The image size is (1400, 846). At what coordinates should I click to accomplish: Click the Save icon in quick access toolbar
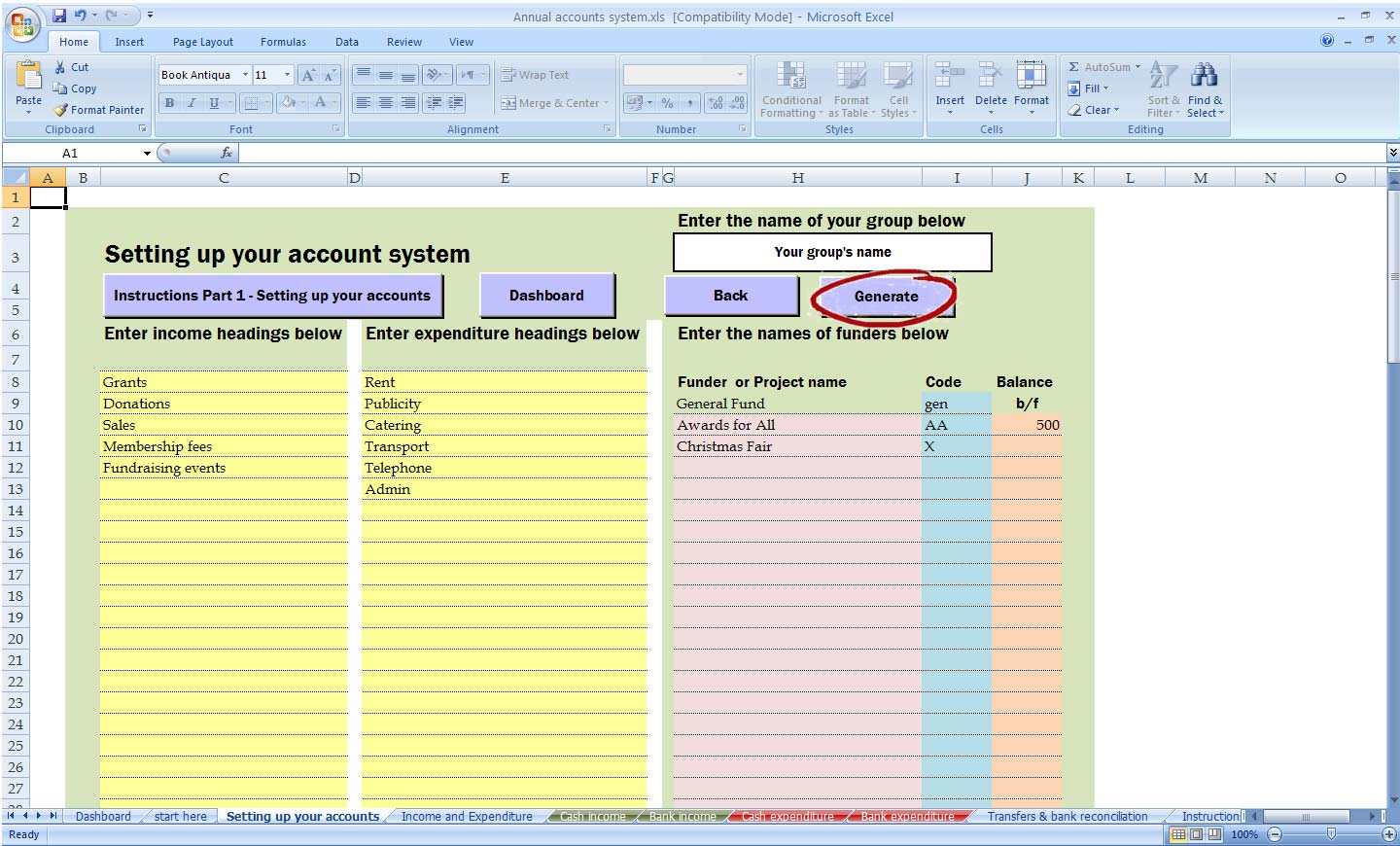click(59, 16)
